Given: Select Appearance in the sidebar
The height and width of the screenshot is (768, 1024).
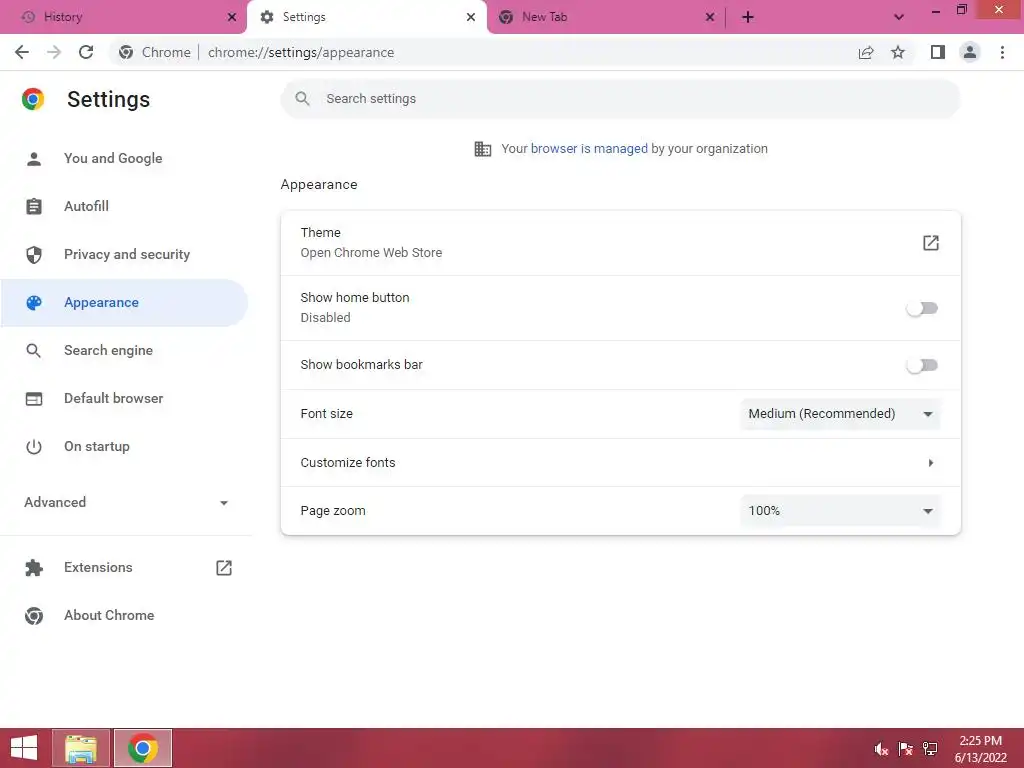Looking at the screenshot, I should 124,302.
